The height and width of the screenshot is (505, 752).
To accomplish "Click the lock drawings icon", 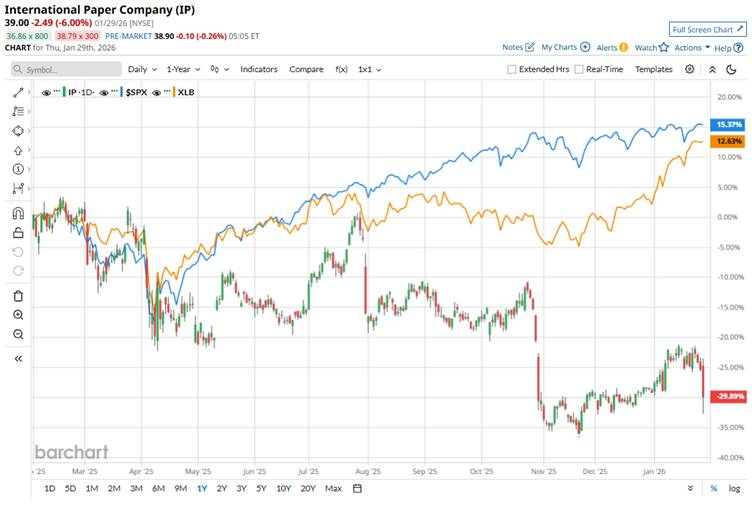I will coord(18,232).
